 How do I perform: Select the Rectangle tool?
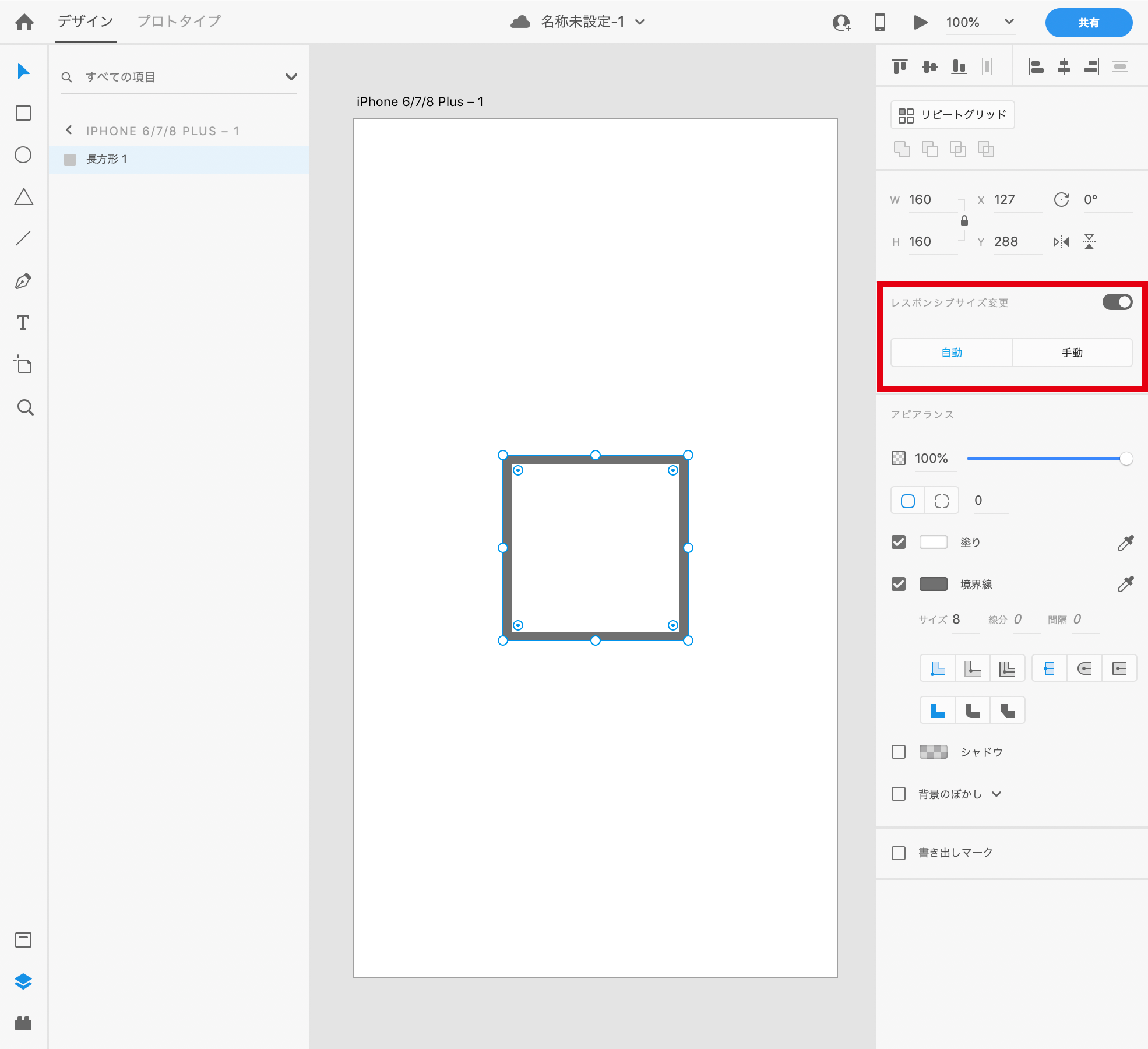click(x=23, y=113)
